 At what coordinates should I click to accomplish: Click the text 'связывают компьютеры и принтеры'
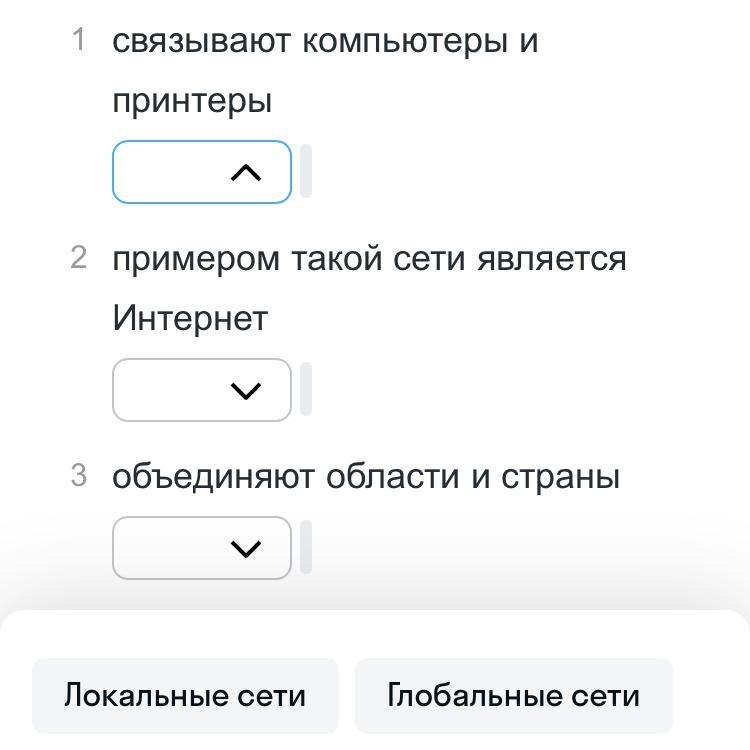pyautogui.click(x=325, y=42)
